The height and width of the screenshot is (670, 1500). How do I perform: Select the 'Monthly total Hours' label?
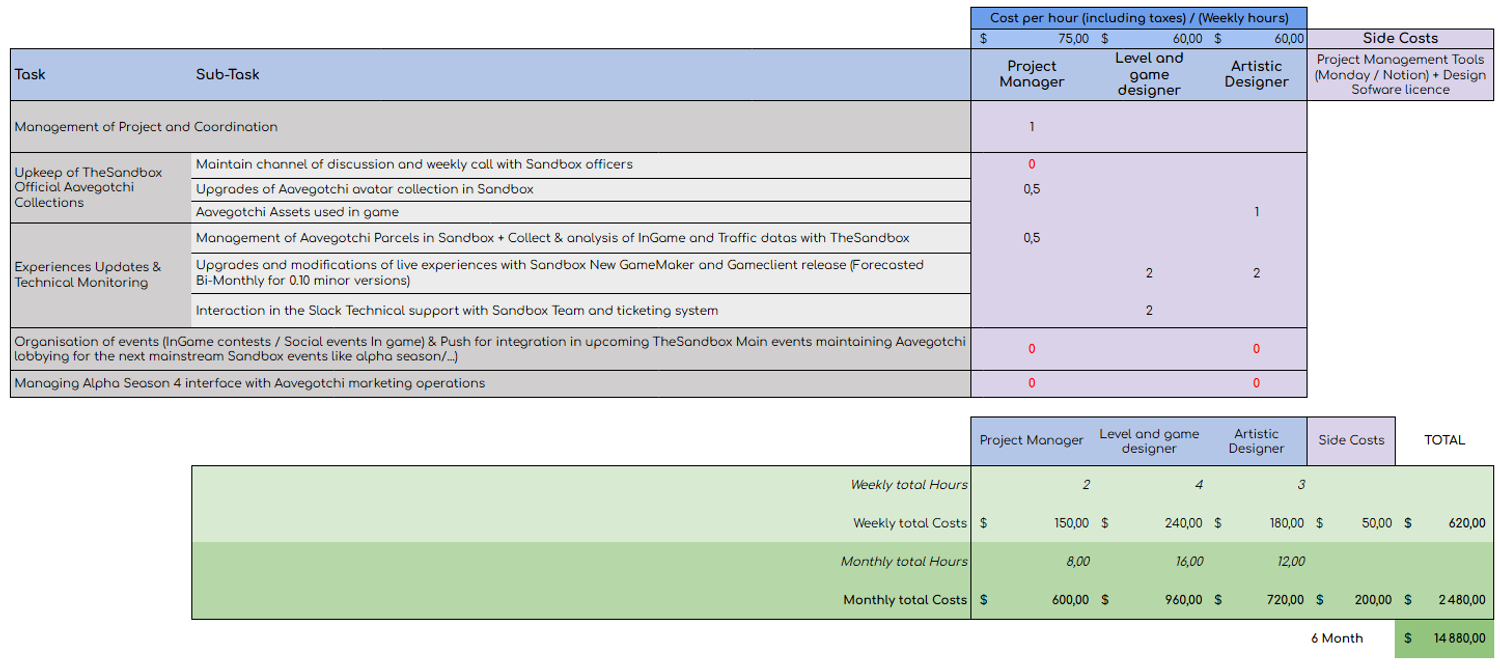tap(904, 561)
